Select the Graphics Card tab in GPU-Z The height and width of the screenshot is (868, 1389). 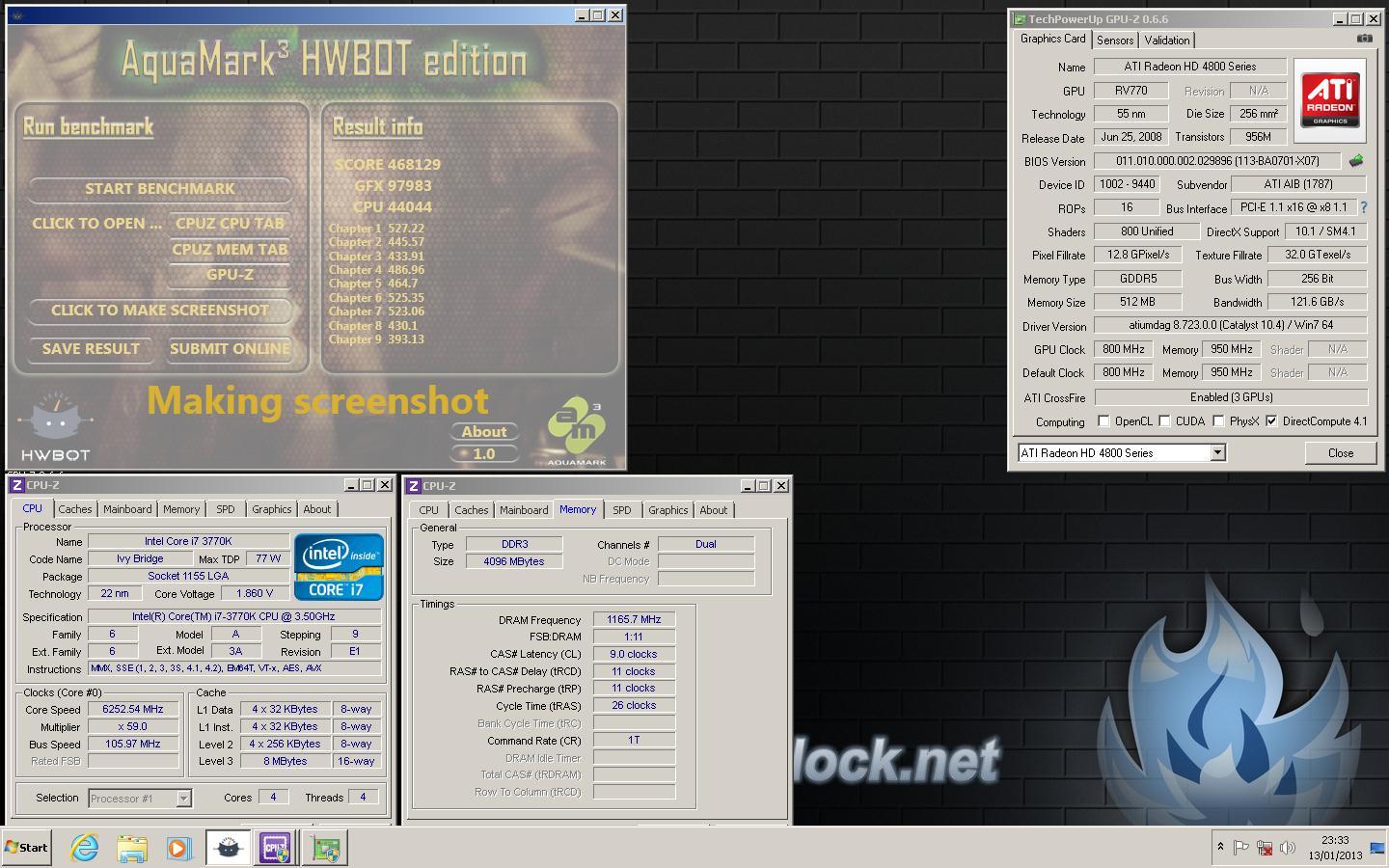click(1052, 39)
